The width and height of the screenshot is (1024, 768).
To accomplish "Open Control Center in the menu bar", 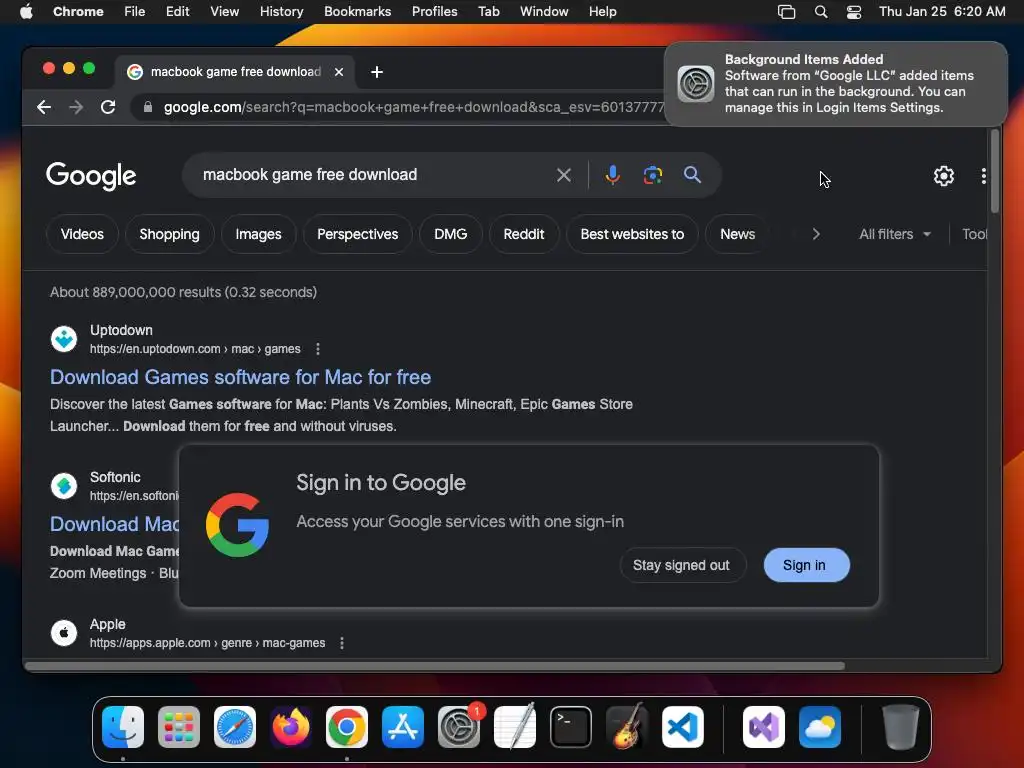I will coord(854,12).
